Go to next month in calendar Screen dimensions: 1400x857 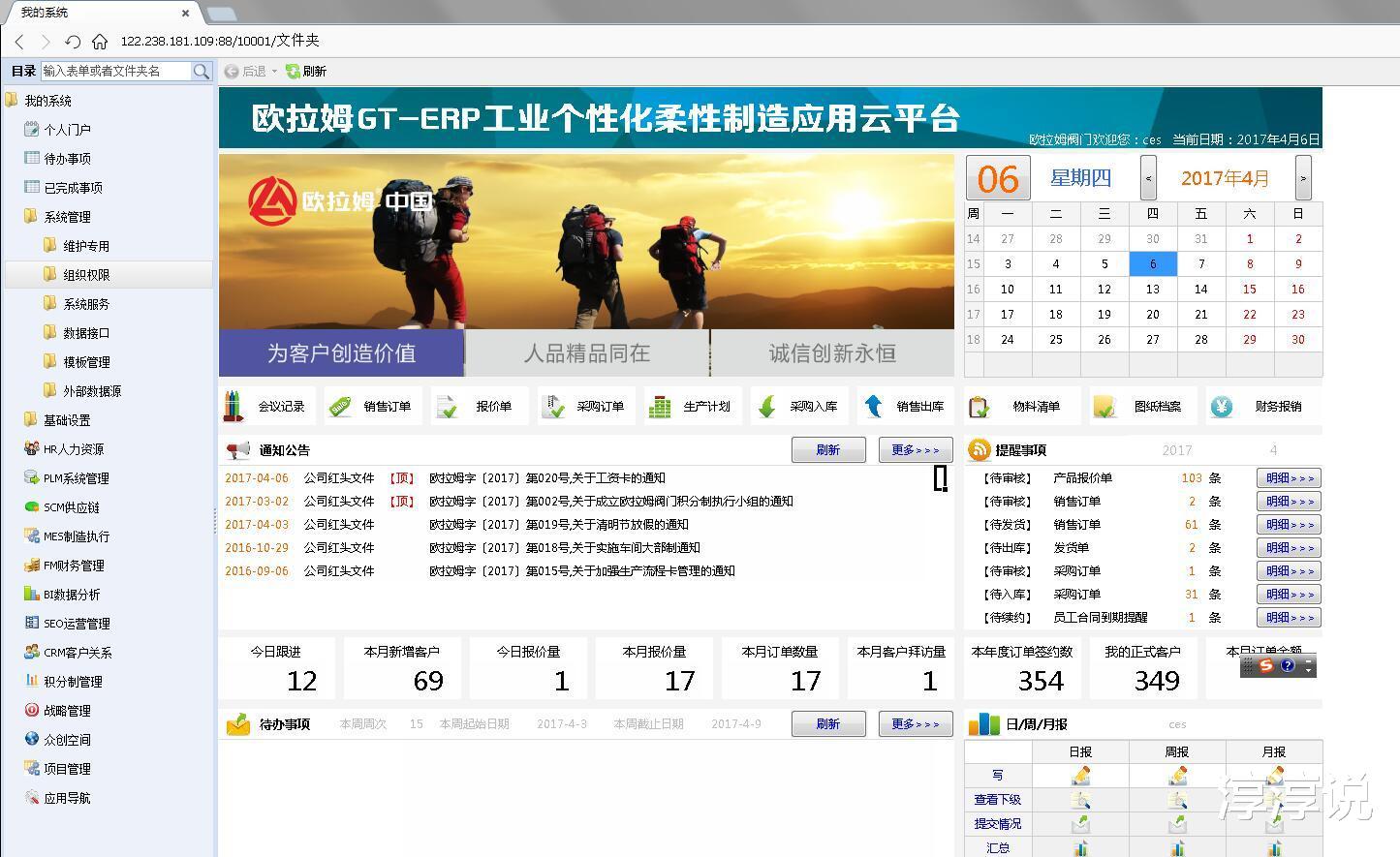pos(1303,178)
